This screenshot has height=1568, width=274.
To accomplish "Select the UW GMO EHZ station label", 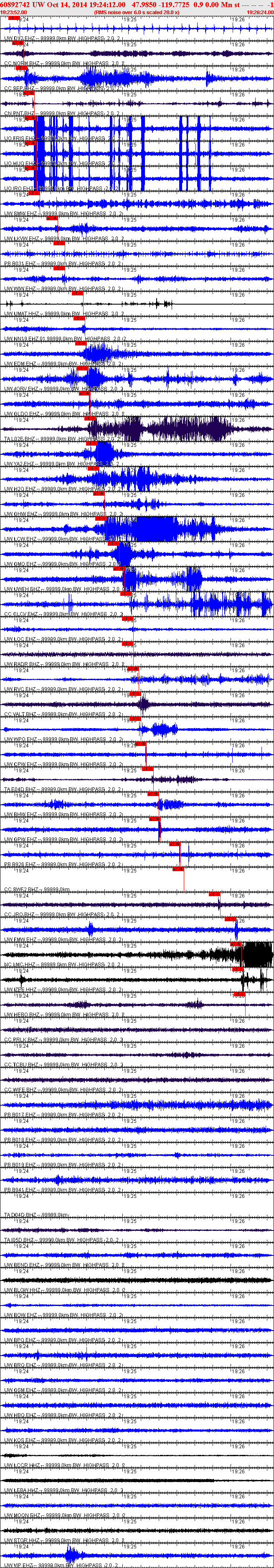I will 63,564.
